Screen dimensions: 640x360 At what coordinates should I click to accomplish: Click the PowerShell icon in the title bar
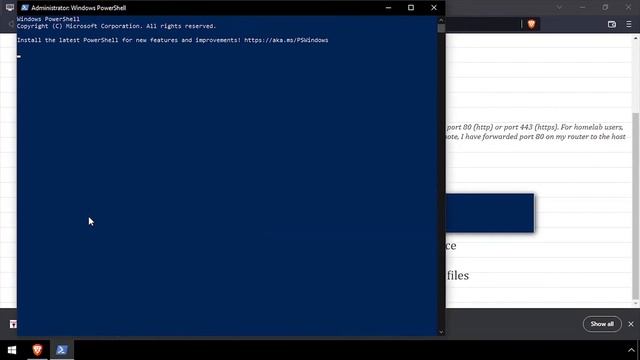pyautogui.click(x=24, y=8)
